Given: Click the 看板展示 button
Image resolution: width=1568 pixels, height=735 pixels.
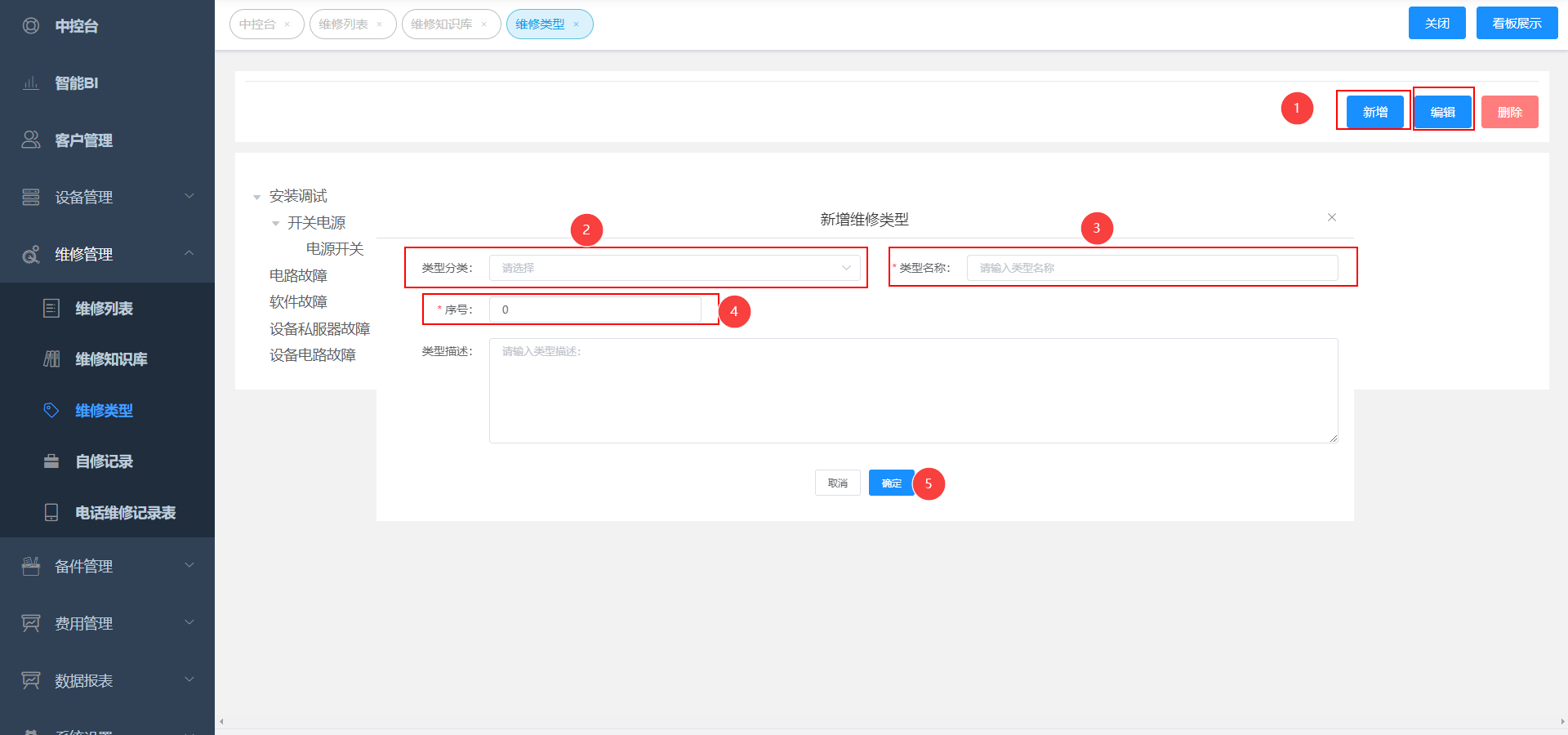Looking at the screenshot, I should pyautogui.click(x=1517, y=23).
